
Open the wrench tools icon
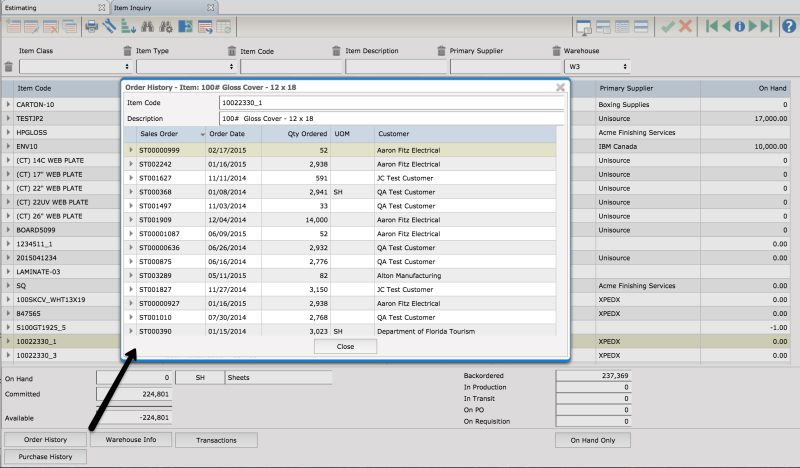coord(109,26)
